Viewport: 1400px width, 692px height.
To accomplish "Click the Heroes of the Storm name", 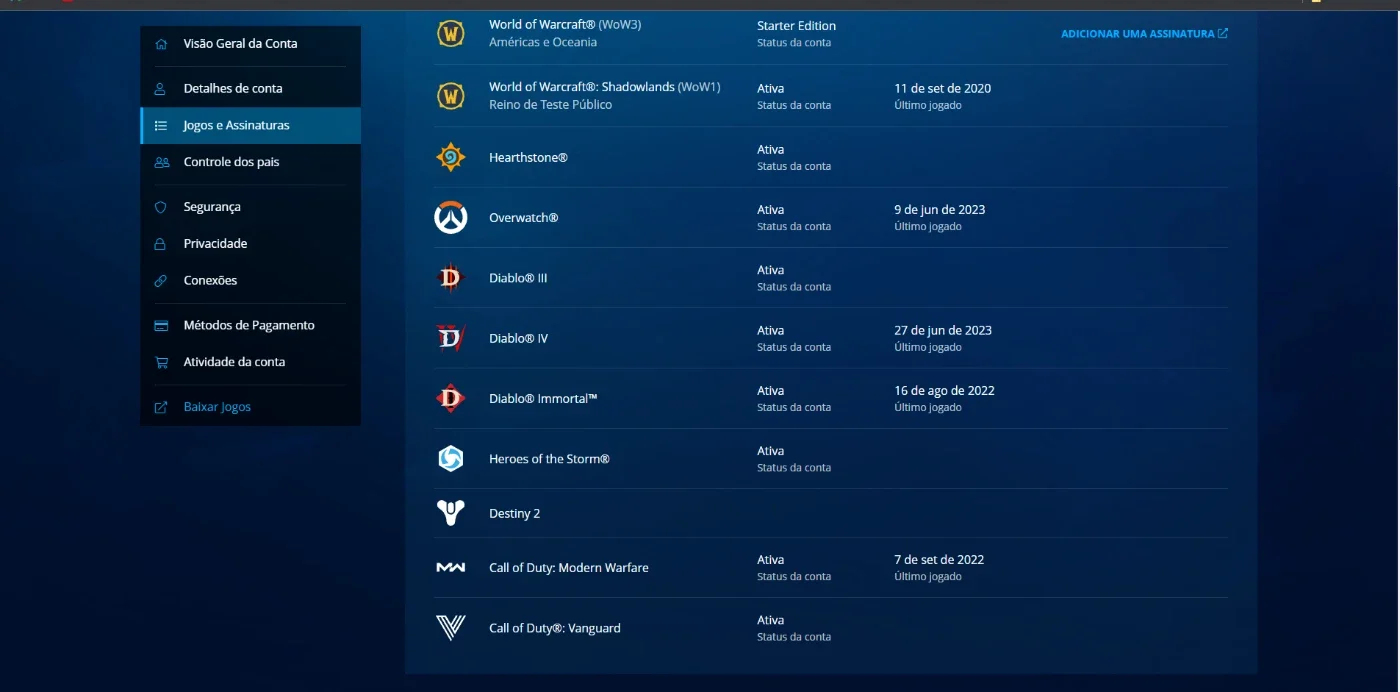I will point(549,459).
